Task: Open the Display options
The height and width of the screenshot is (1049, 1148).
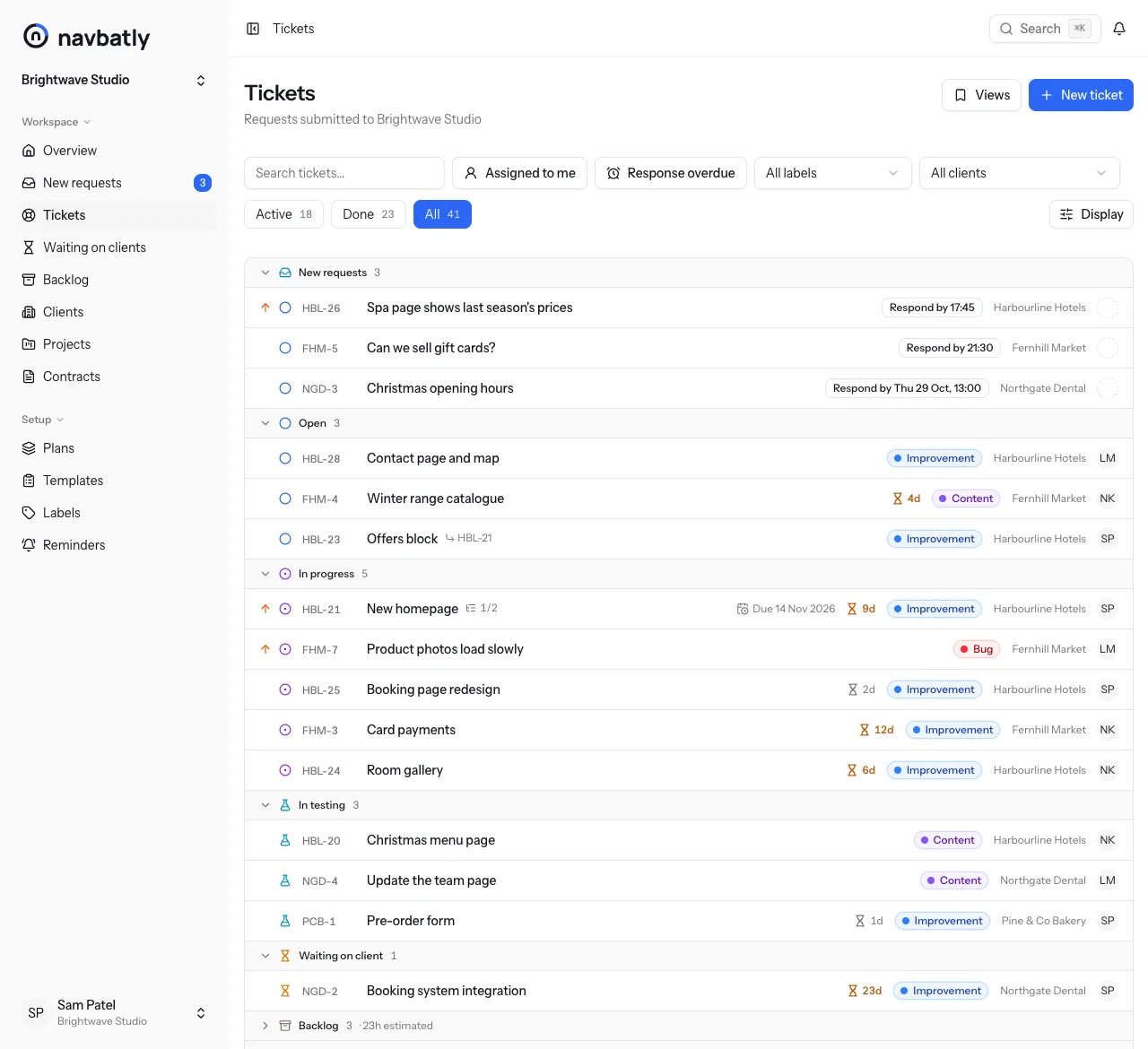Action: tap(1091, 214)
